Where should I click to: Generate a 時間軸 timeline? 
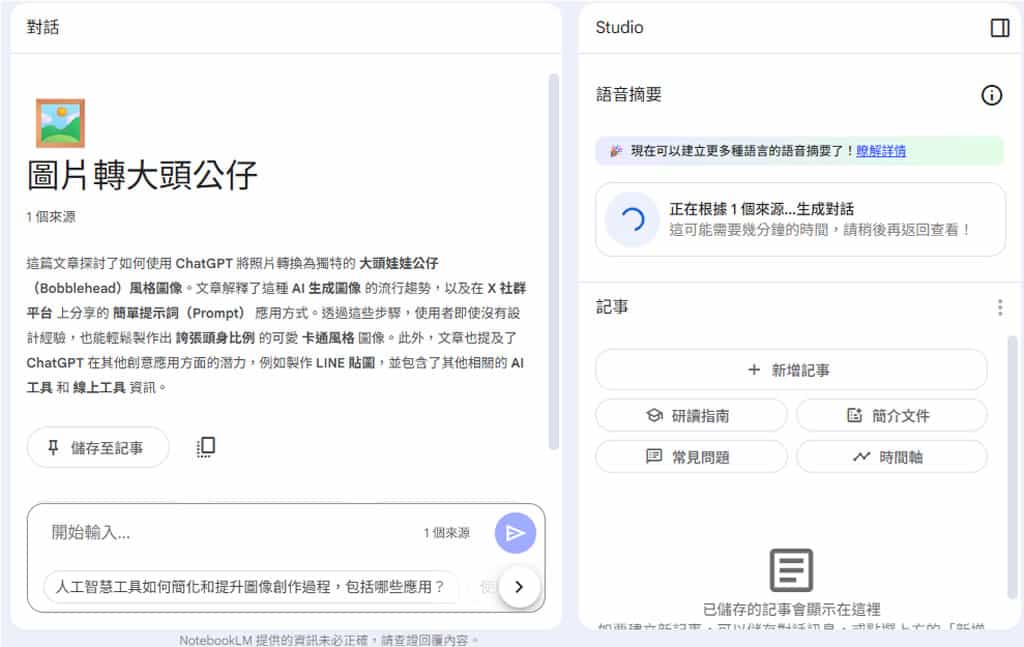point(891,456)
